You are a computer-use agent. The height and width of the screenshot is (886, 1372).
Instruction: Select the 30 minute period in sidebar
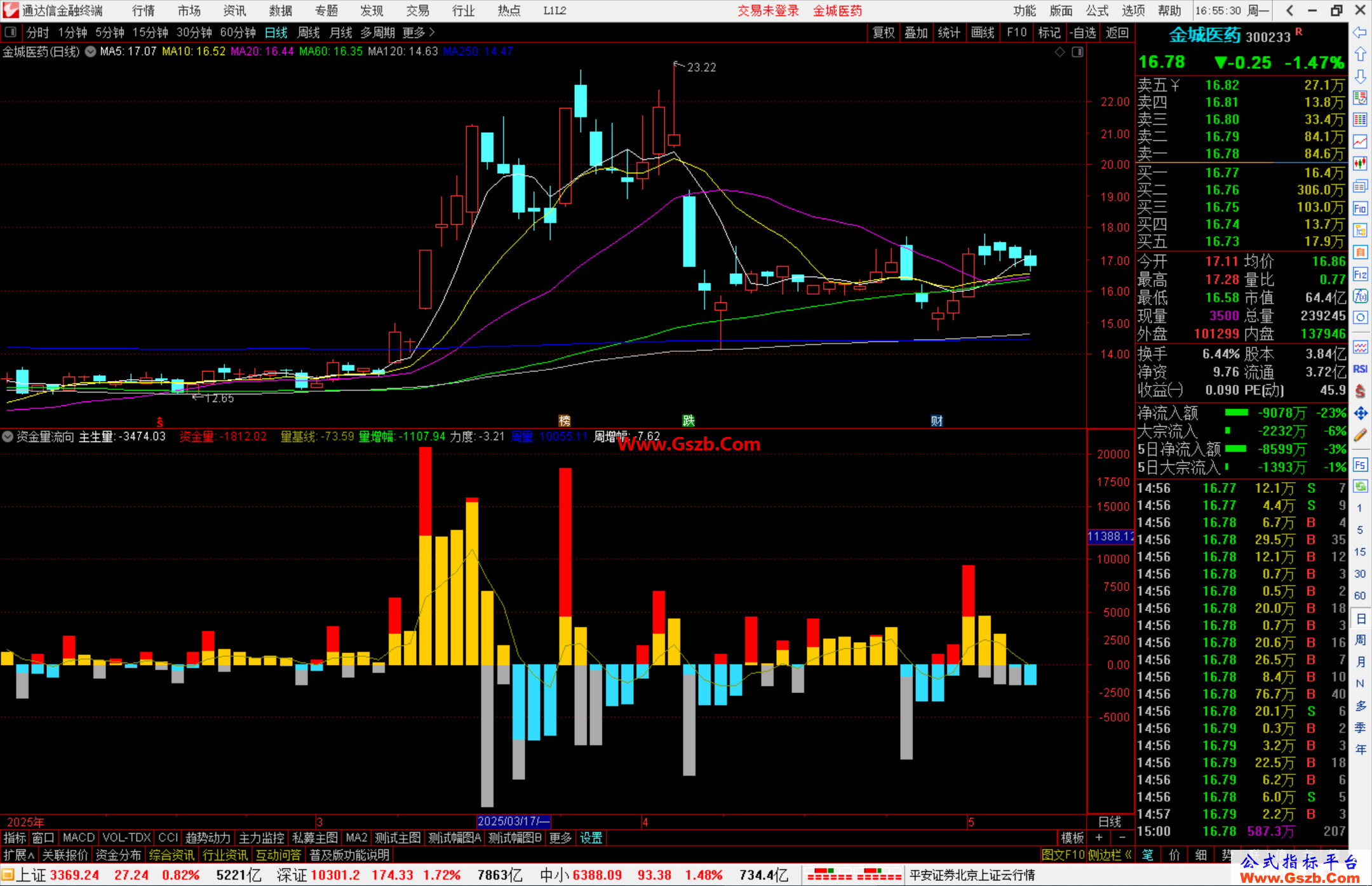click(1359, 574)
